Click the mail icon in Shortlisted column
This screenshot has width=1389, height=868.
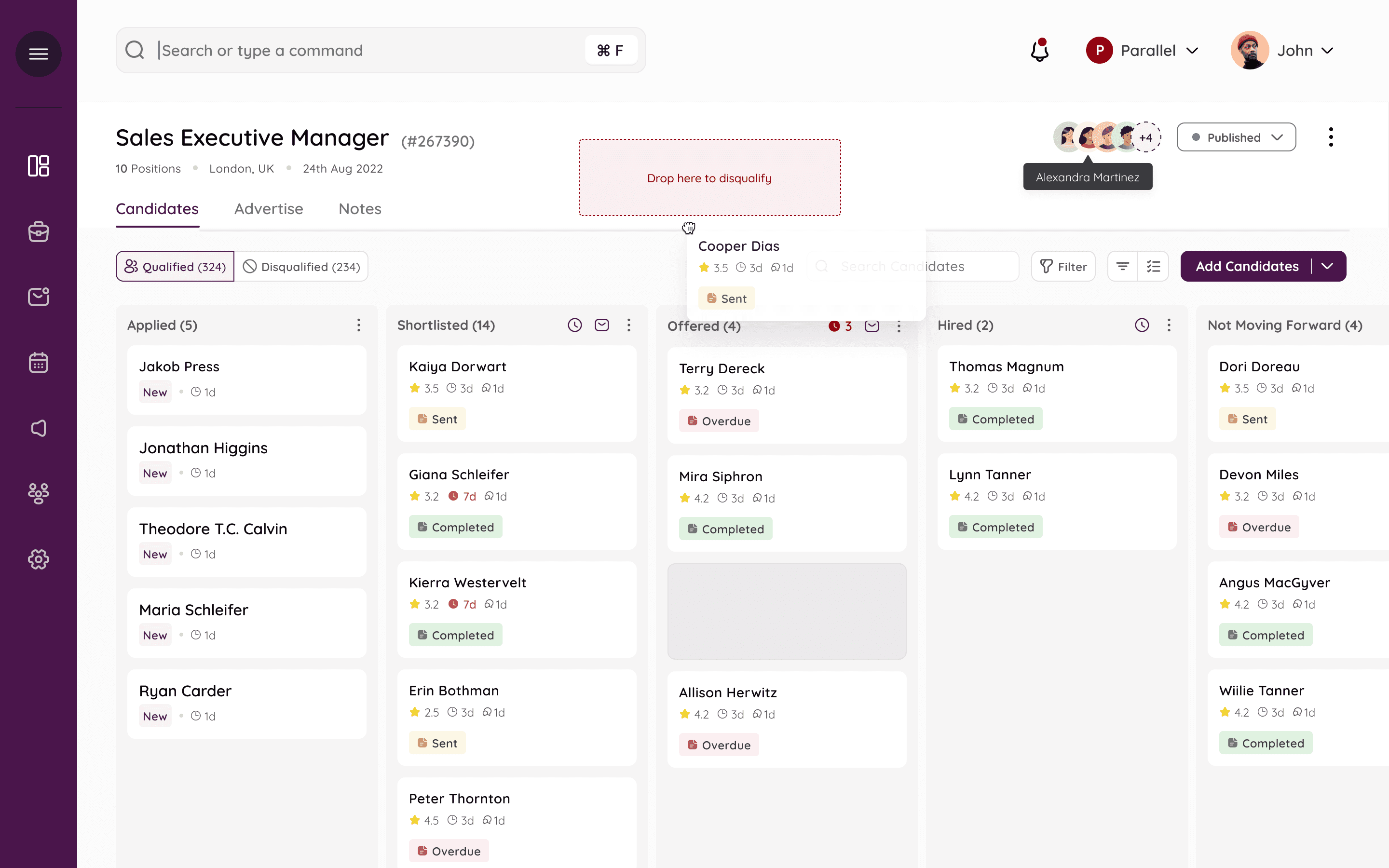point(601,325)
